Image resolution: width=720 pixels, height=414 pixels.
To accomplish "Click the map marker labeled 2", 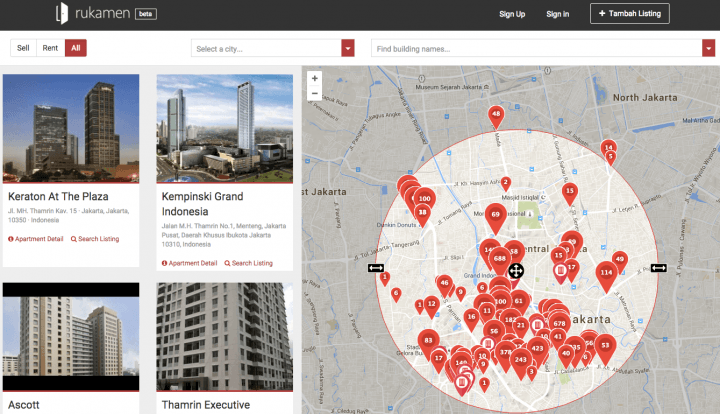I will pyautogui.click(x=506, y=183).
